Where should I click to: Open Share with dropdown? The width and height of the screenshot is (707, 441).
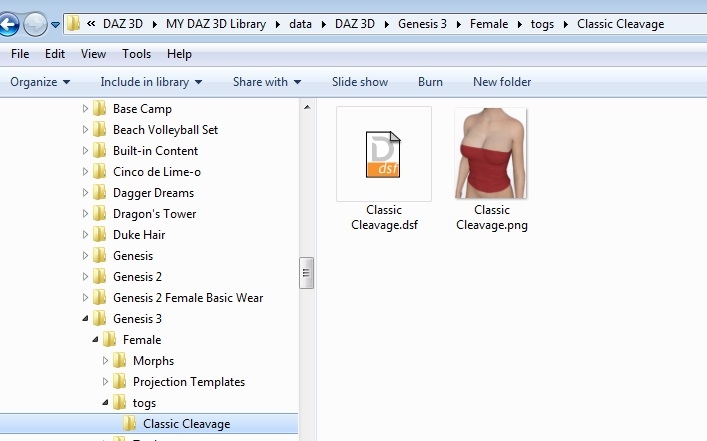(267, 82)
